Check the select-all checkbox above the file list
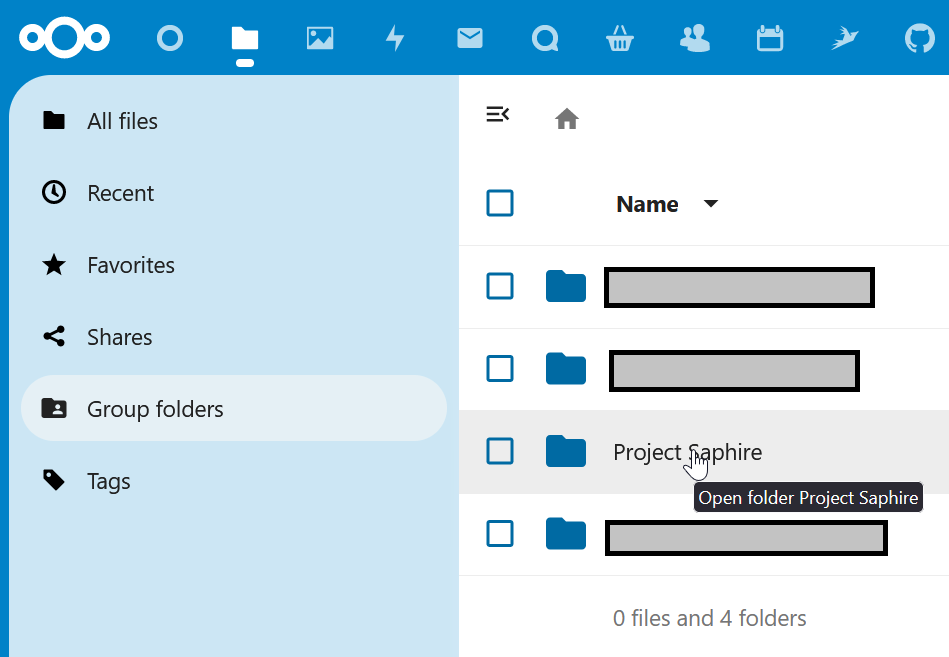Viewport: 949px width, 657px height. [500, 203]
